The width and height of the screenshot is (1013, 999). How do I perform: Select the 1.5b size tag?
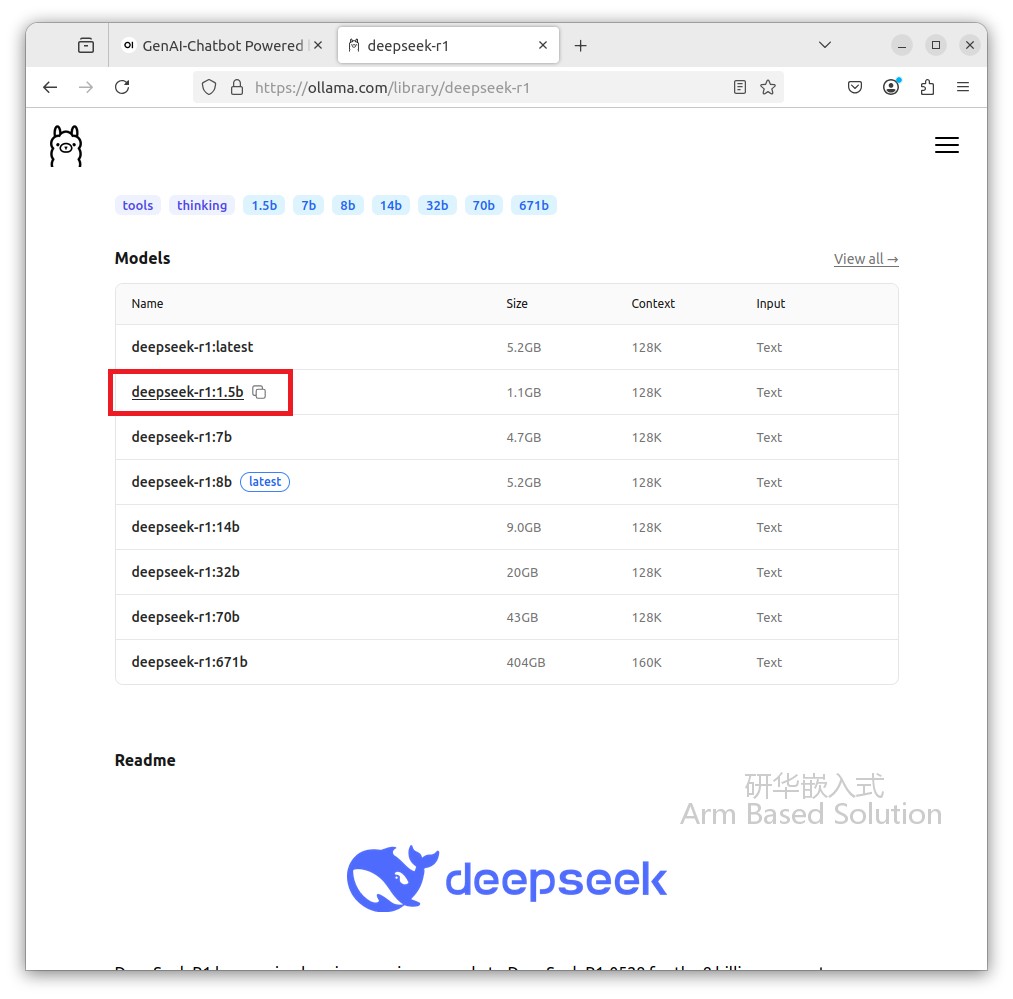point(264,205)
